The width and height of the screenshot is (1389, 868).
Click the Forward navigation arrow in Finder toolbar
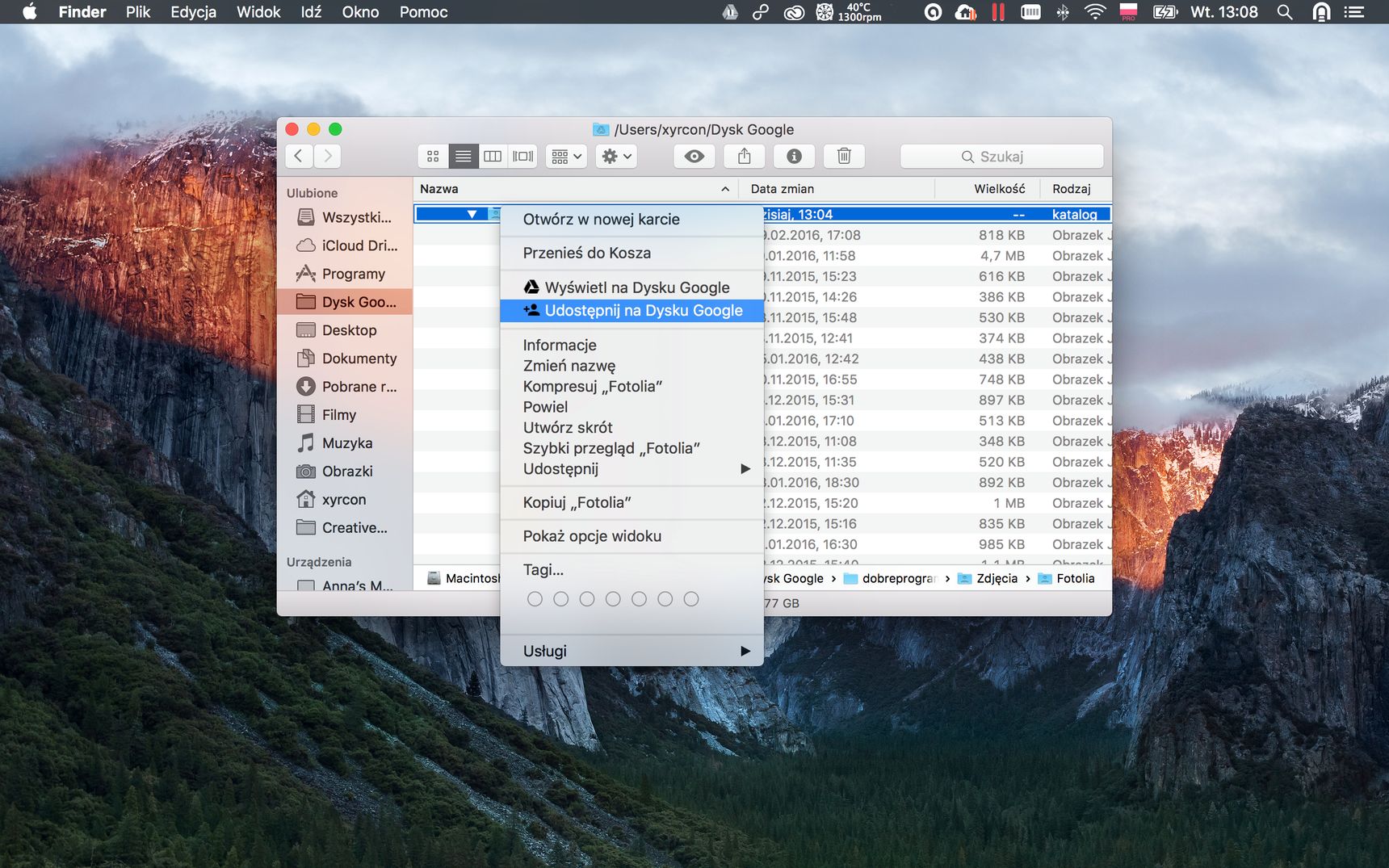coord(327,156)
